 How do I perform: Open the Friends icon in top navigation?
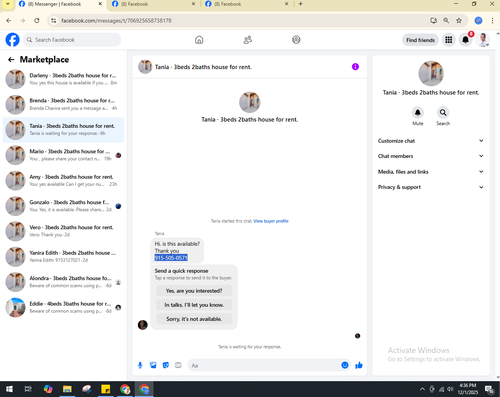(248, 40)
